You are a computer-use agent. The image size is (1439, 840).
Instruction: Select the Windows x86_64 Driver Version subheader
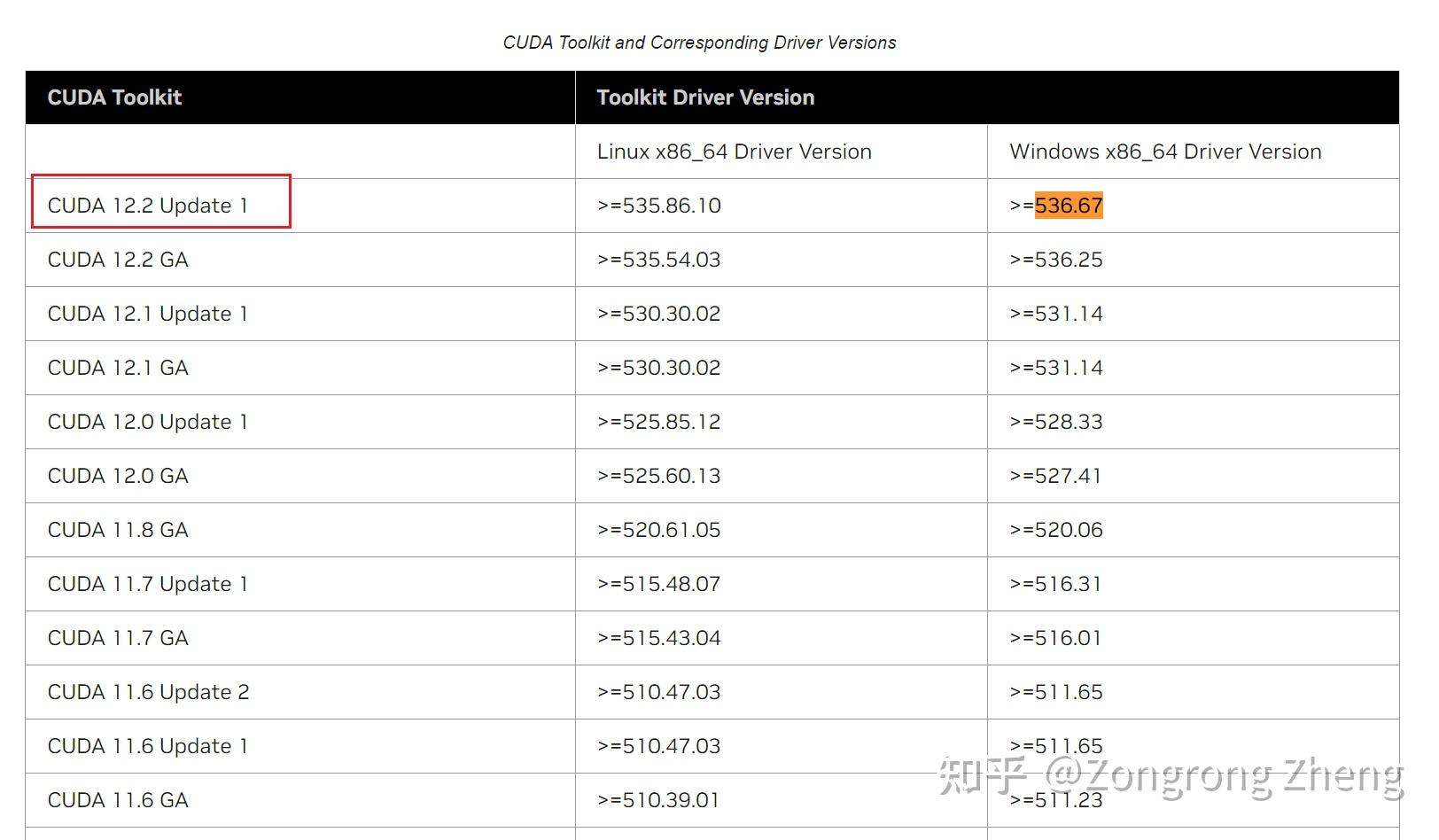tap(1164, 152)
